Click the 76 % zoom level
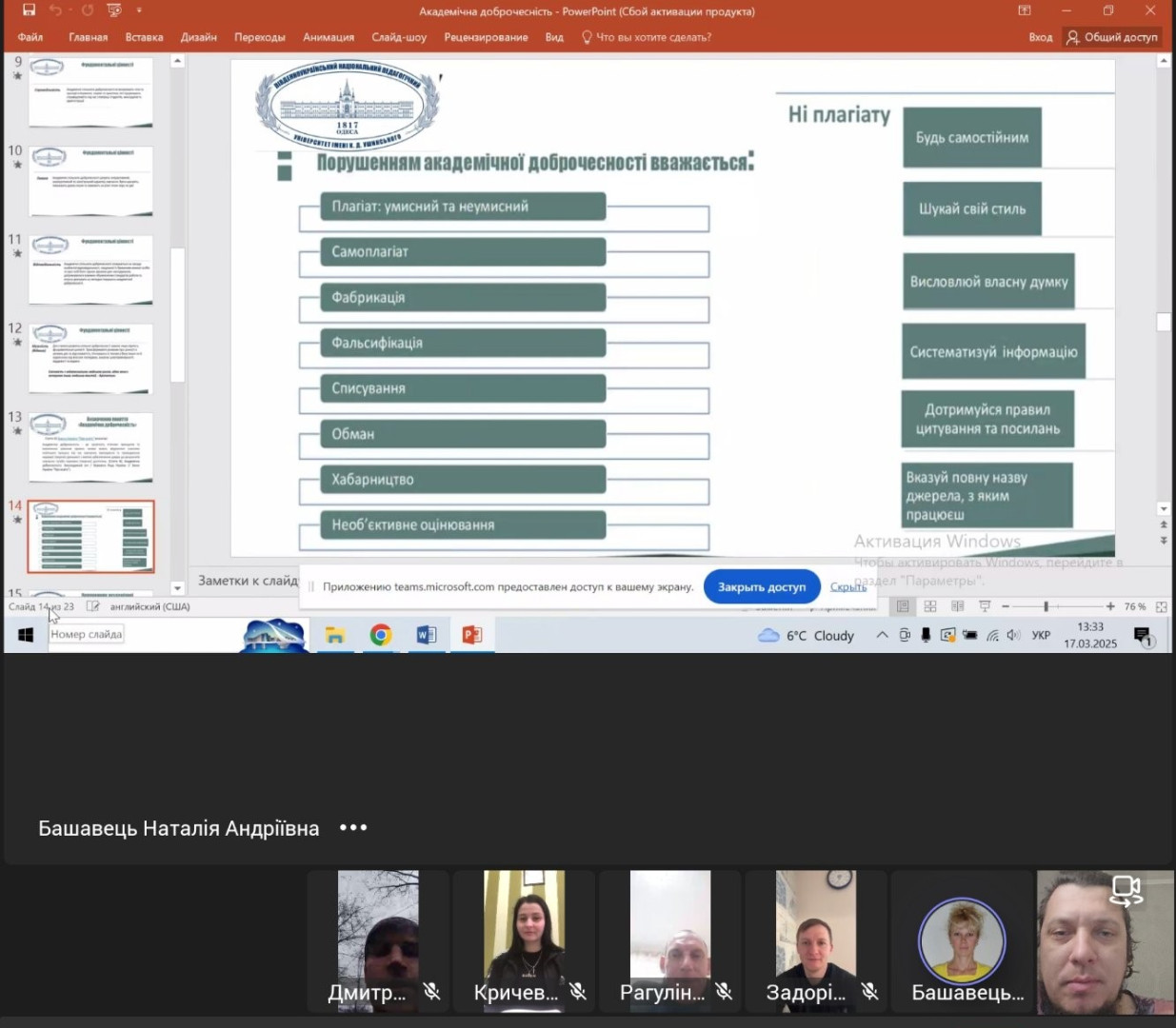This screenshot has width=1176, height=1028. [1135, 606]
